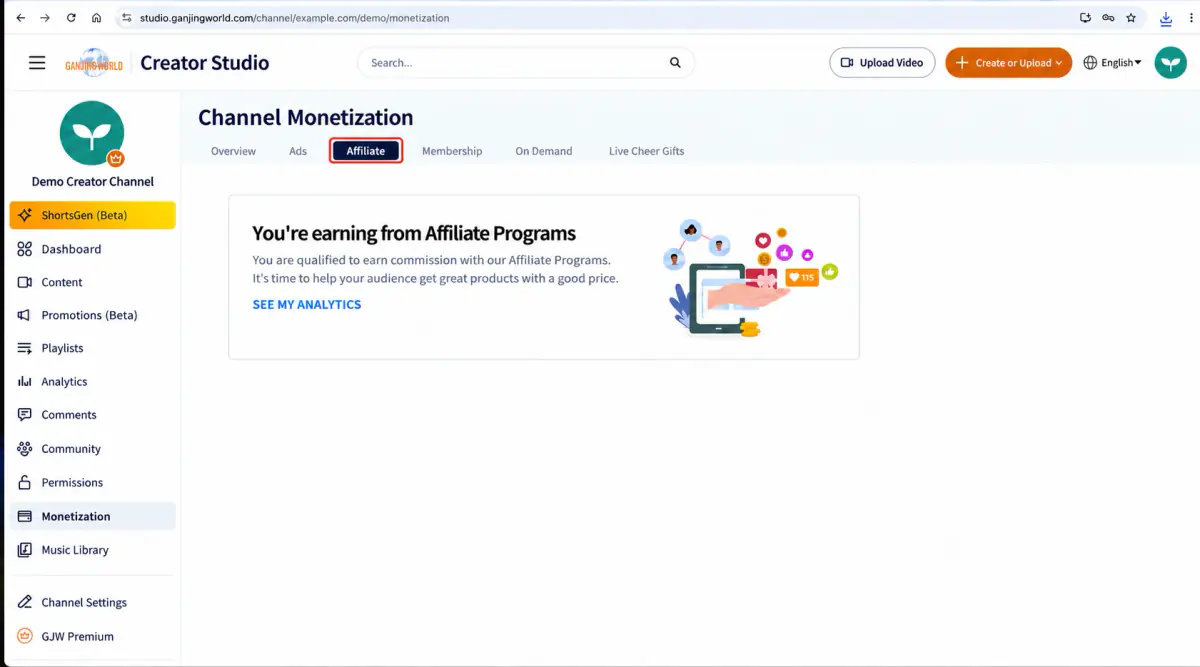Click the GanJingWorld logo

point(94,63)
